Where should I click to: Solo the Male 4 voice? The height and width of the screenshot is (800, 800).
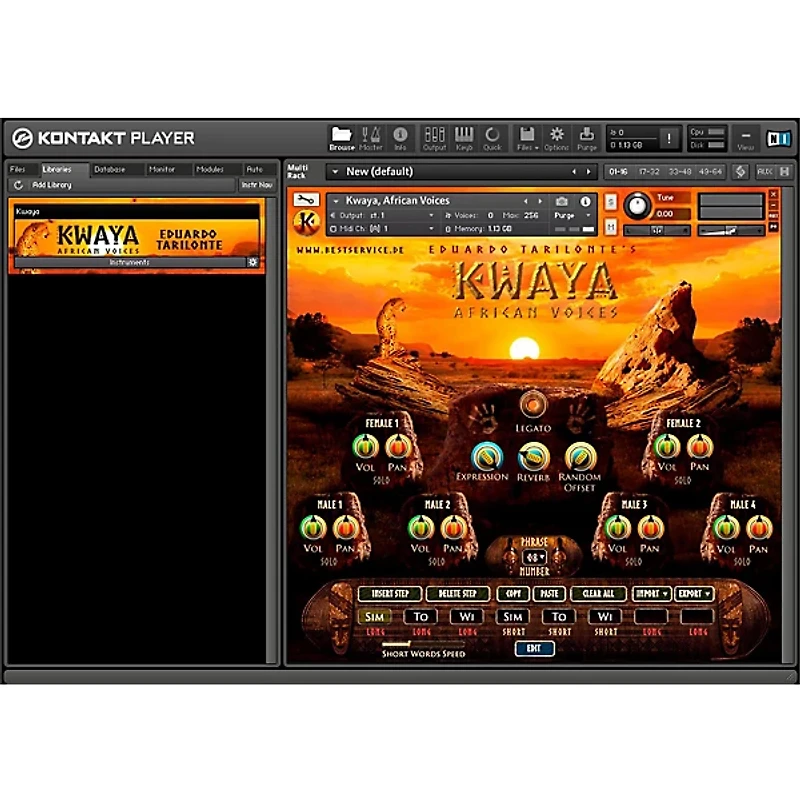742,562
